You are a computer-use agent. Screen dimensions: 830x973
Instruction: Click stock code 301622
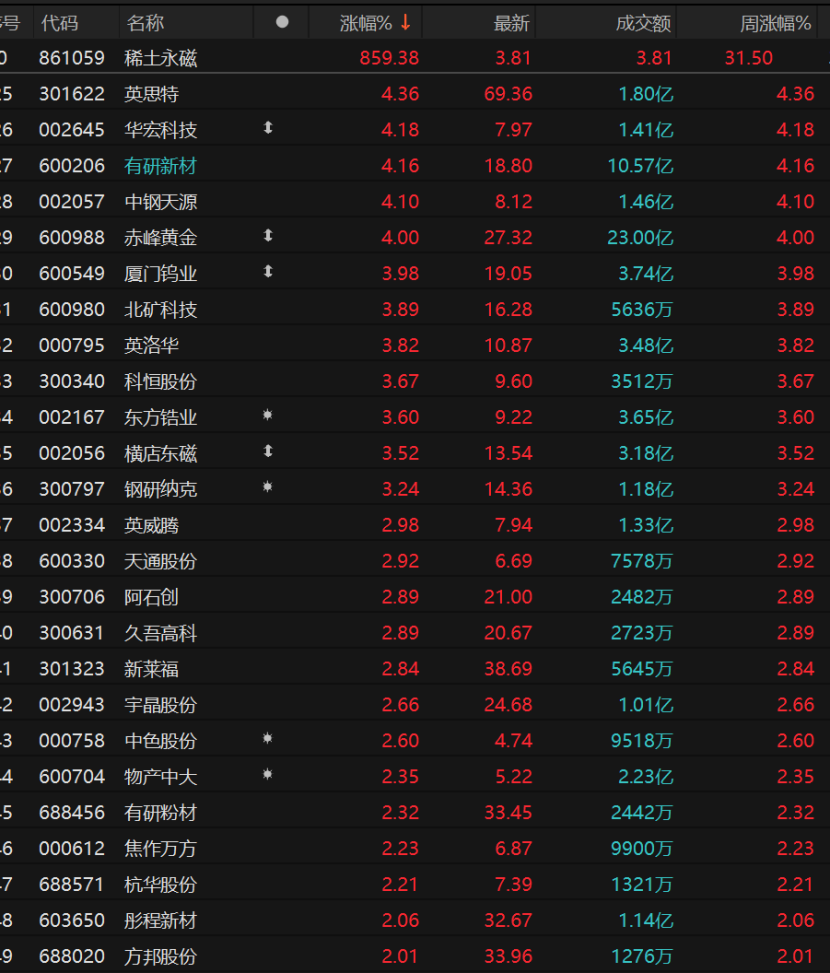tap(72, 94)
